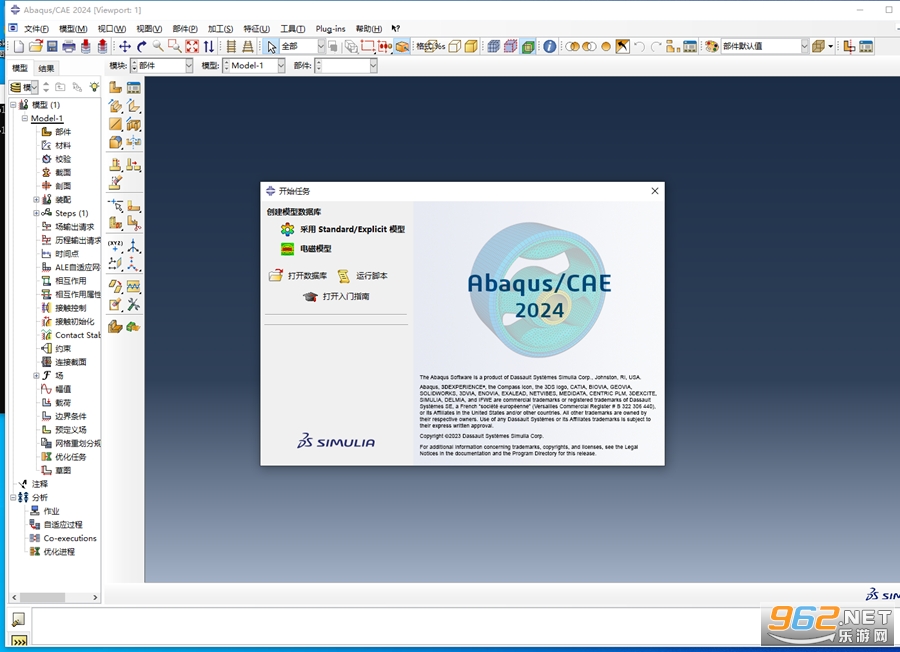Select Co-executions in model tree
This screenshot has width=900, height=652.
pos(63,538)
